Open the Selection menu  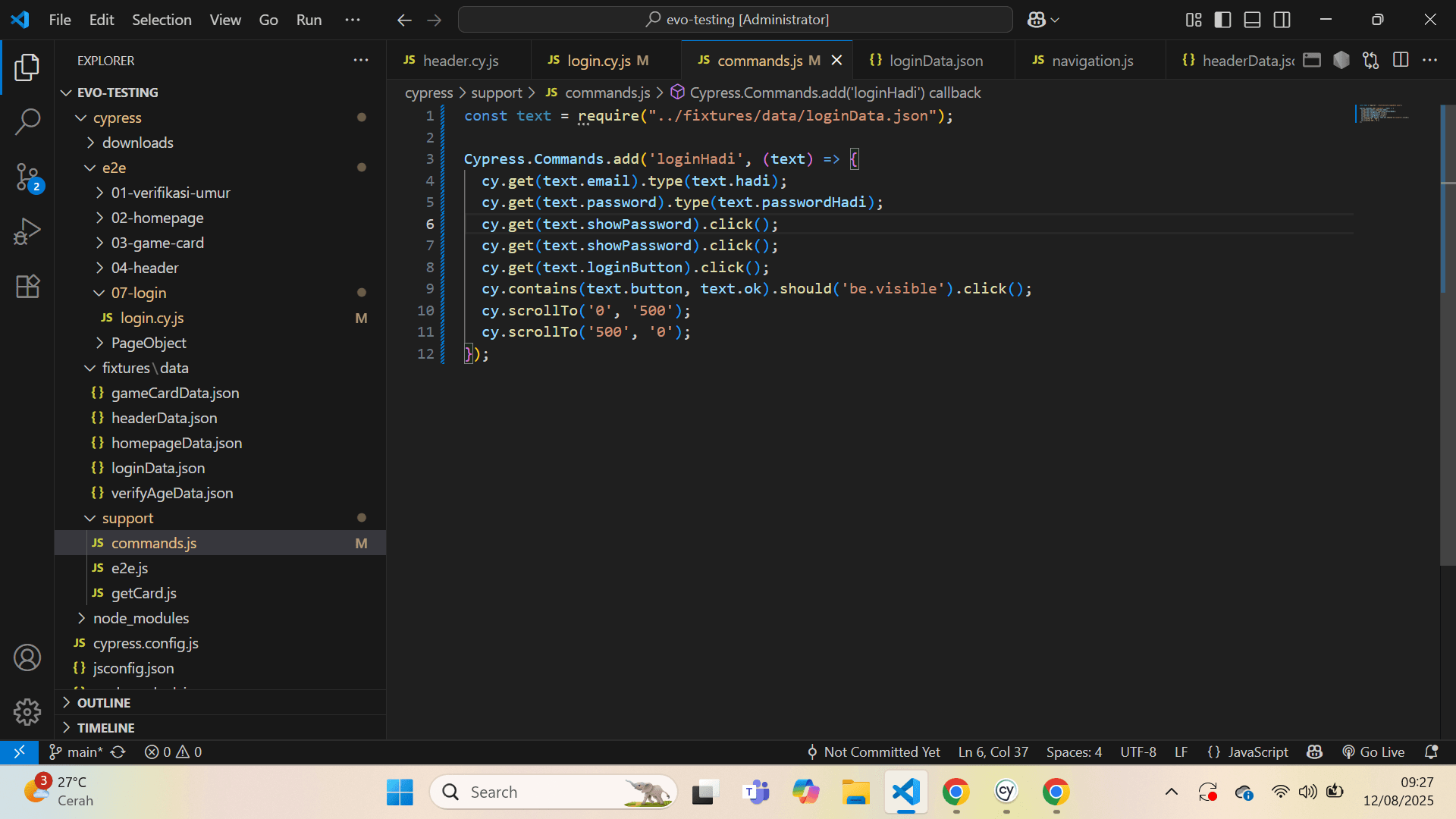pos(162,20)
